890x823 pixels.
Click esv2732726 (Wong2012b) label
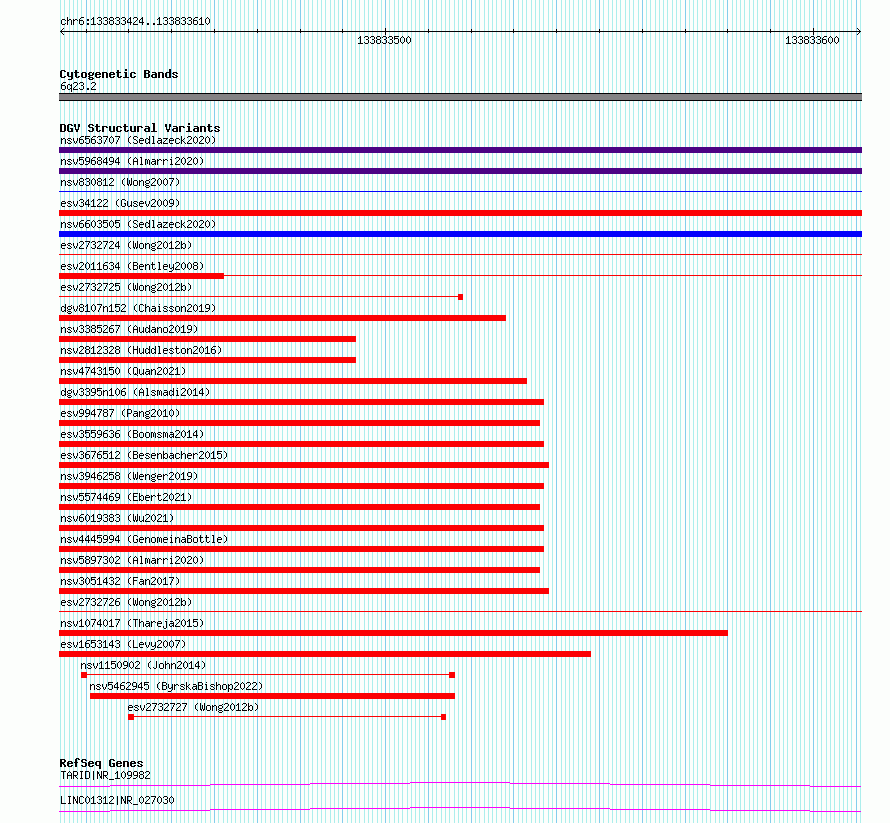pyautogui.click(x=126, y=602)
